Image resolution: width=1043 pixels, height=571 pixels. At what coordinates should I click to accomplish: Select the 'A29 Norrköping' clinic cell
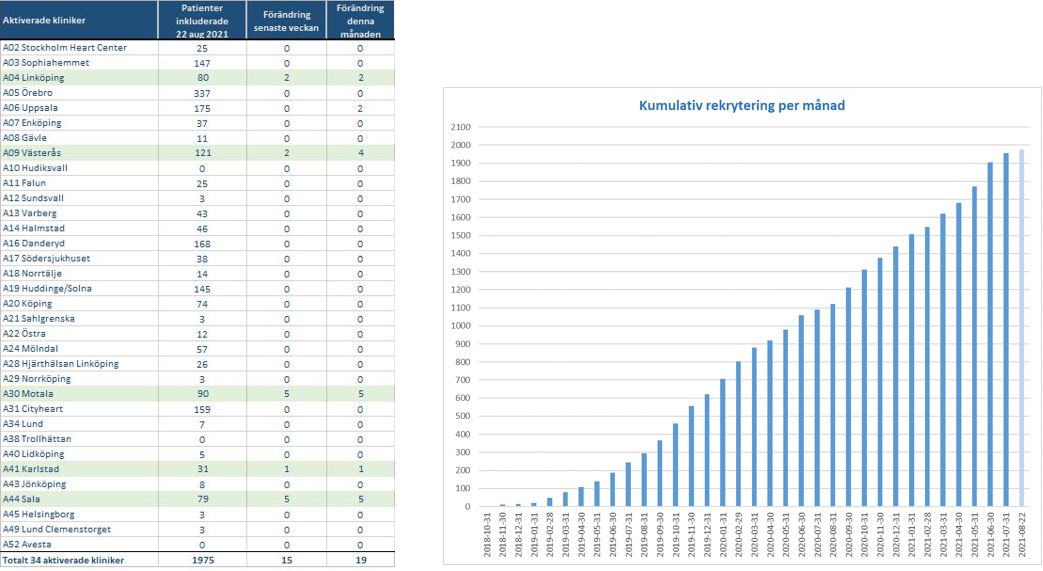(x=78, y=379)
